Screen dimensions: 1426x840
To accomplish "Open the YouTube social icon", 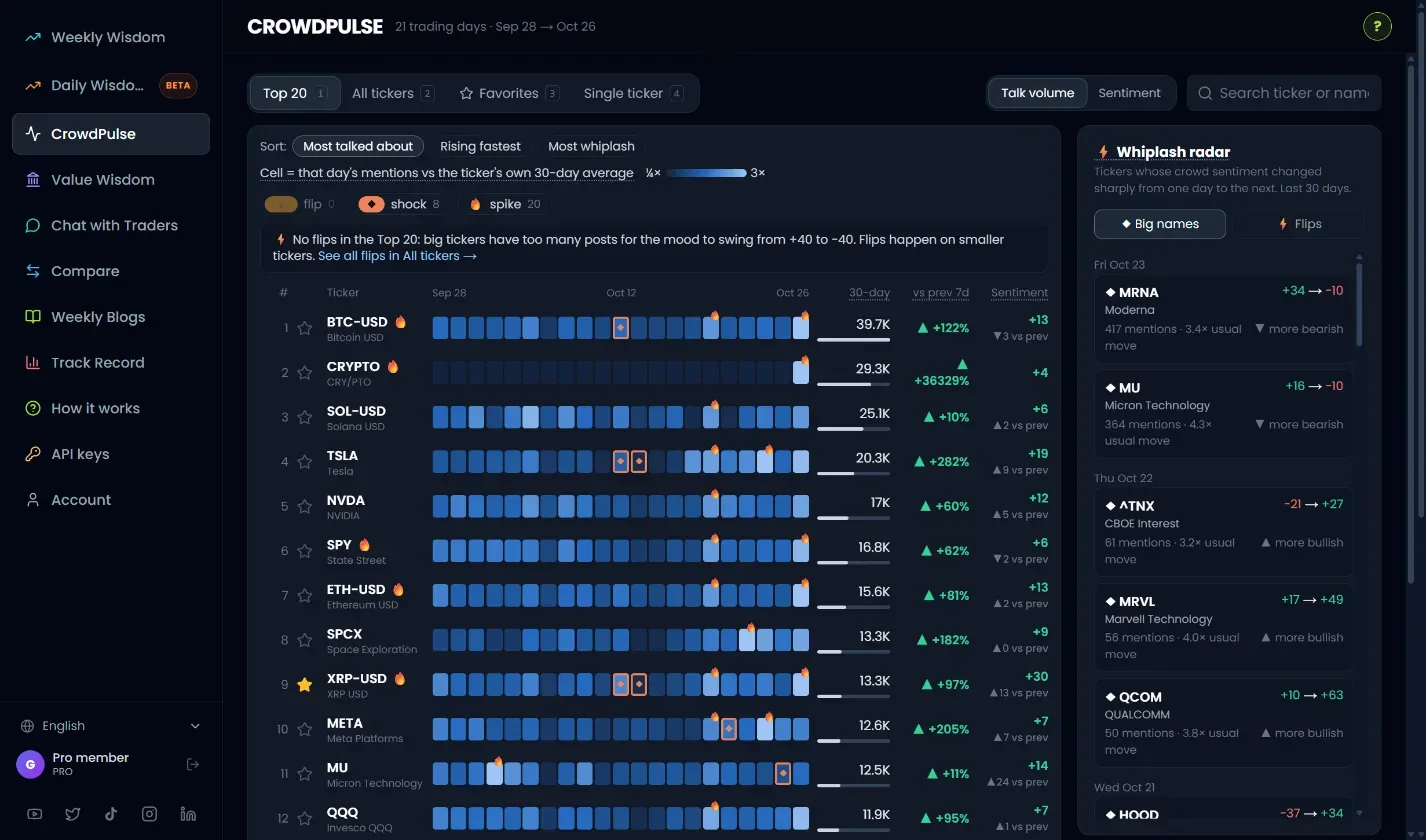I will pos(35,814).
